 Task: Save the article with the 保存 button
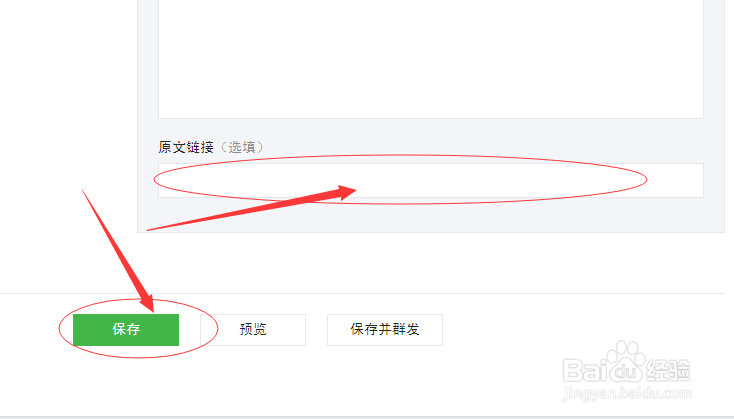[x=126, y=330]
